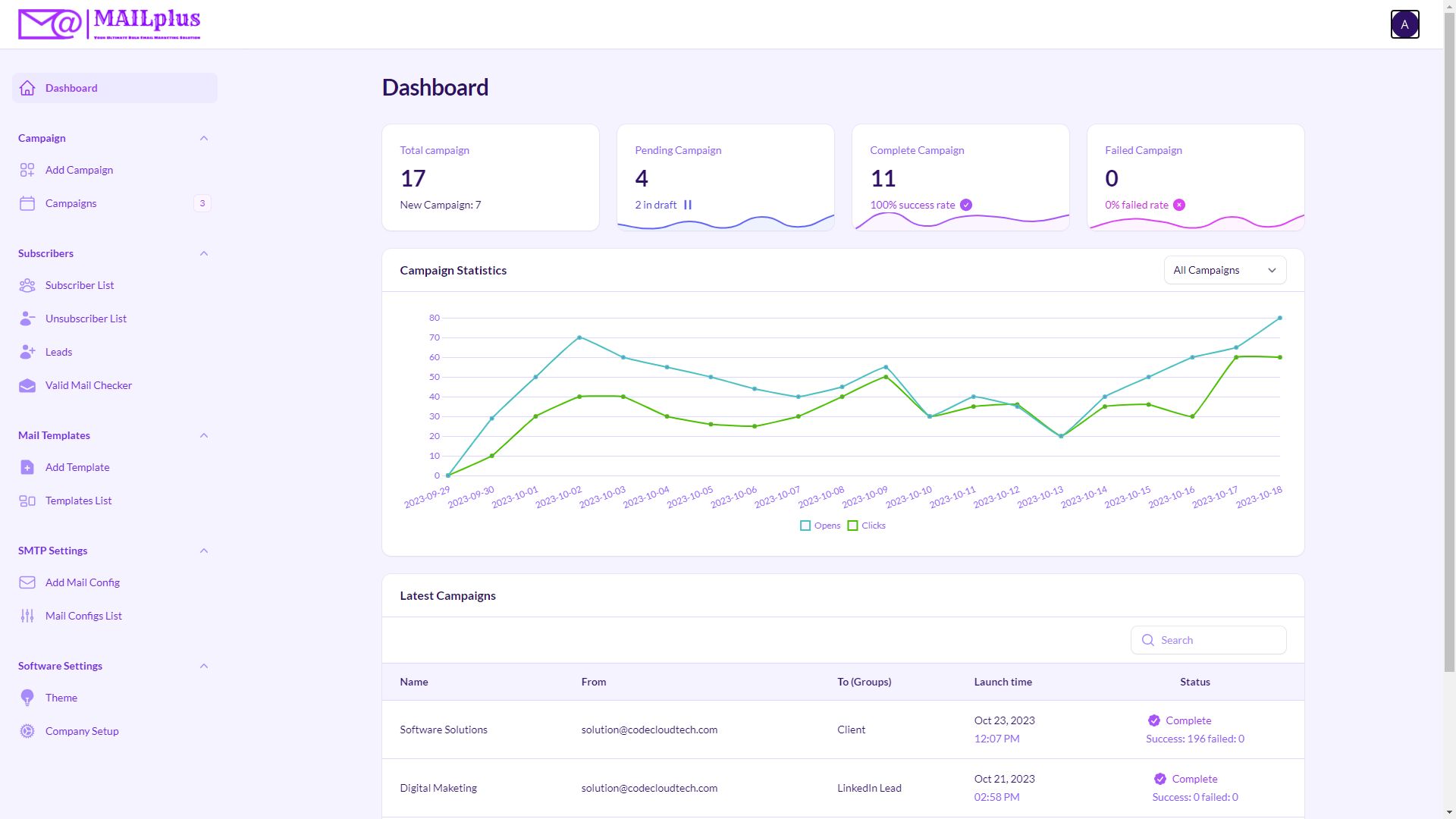
Task: Click the Add Campaign grid-plus icon
Action: (x=27, y=170)
